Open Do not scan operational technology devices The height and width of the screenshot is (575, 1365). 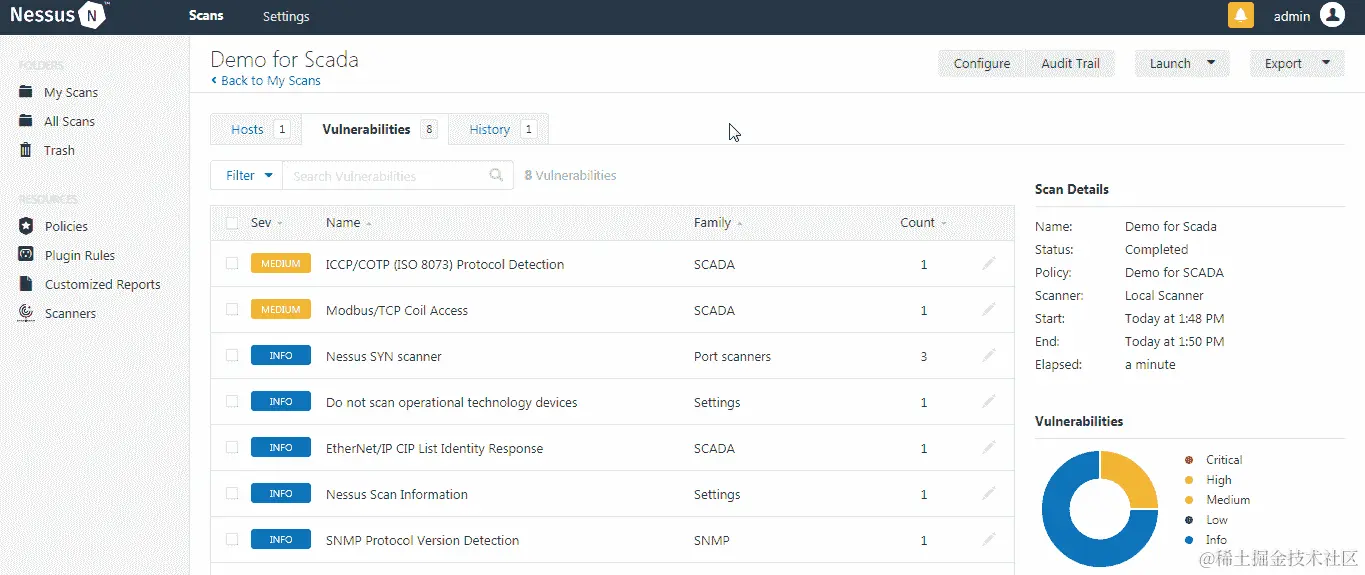pos(452,402)
